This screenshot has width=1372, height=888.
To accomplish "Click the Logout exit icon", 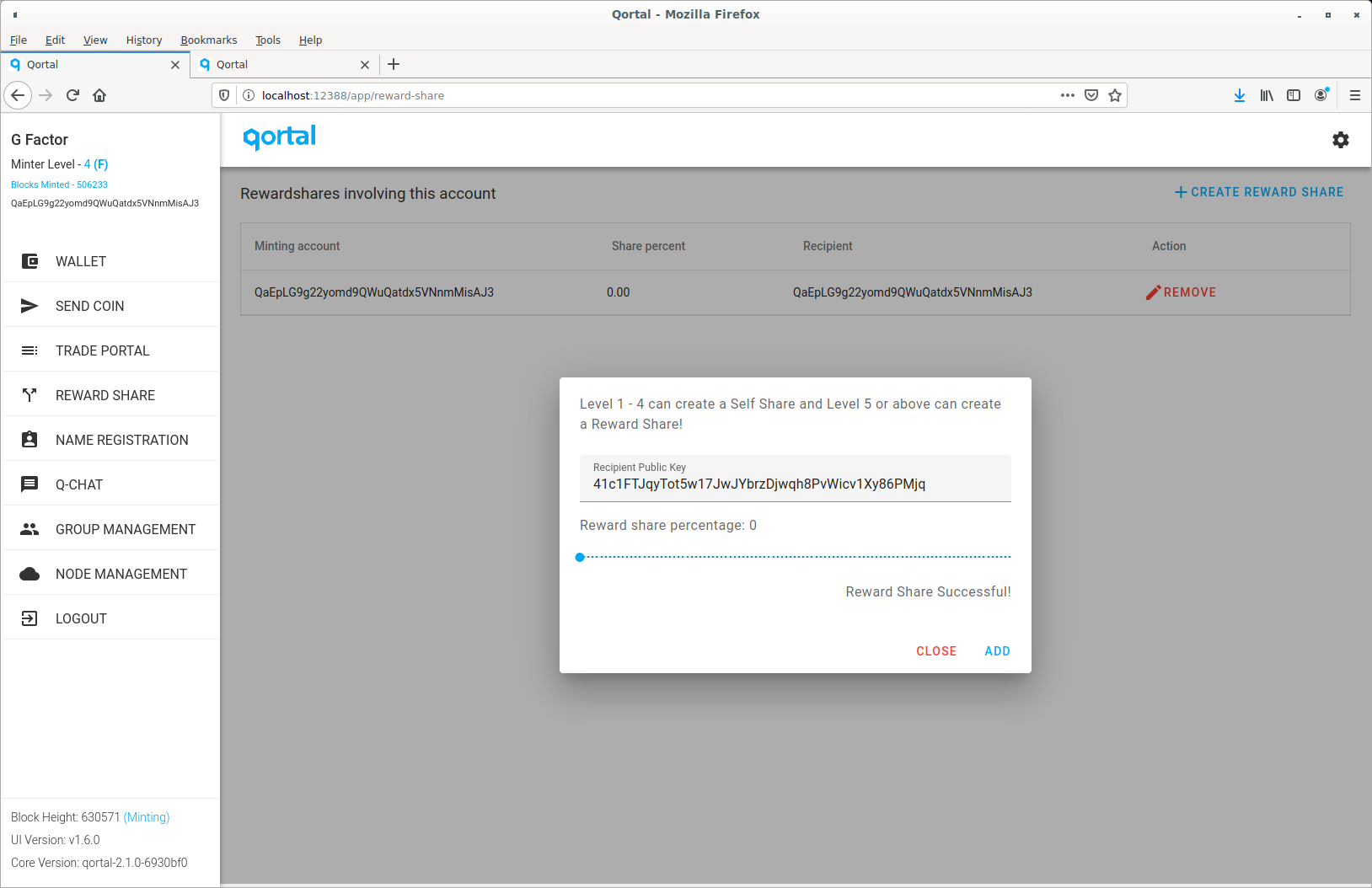I will 29,618.
